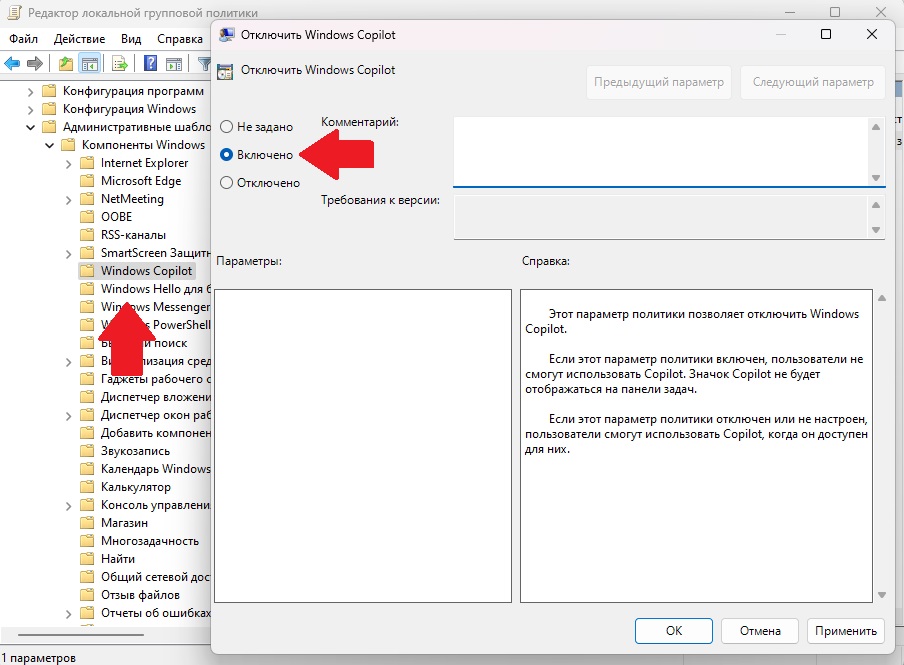Click the show/hide action pane icon
Image resolution: width=904 pixels, height=665 pixels.
[x=174, y=64]
